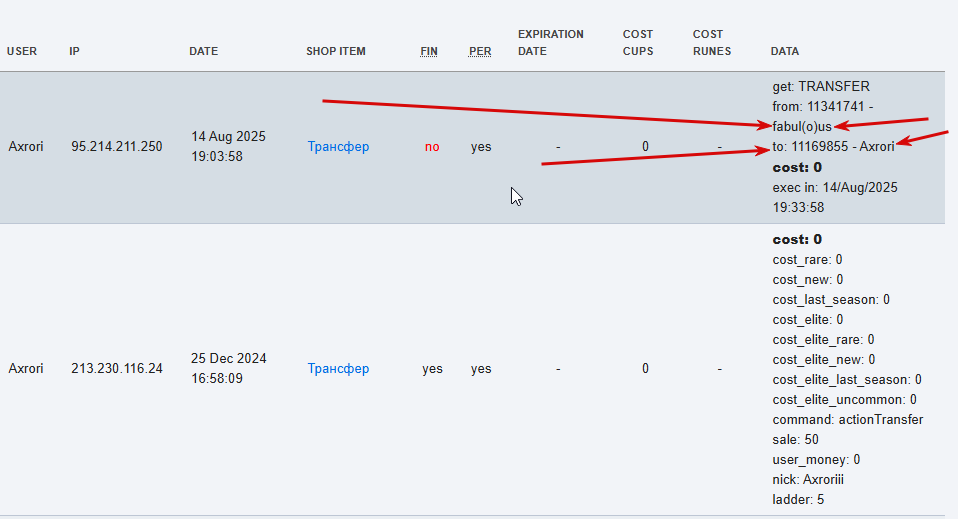Click the red 'no' FIN value

[432, 147]
